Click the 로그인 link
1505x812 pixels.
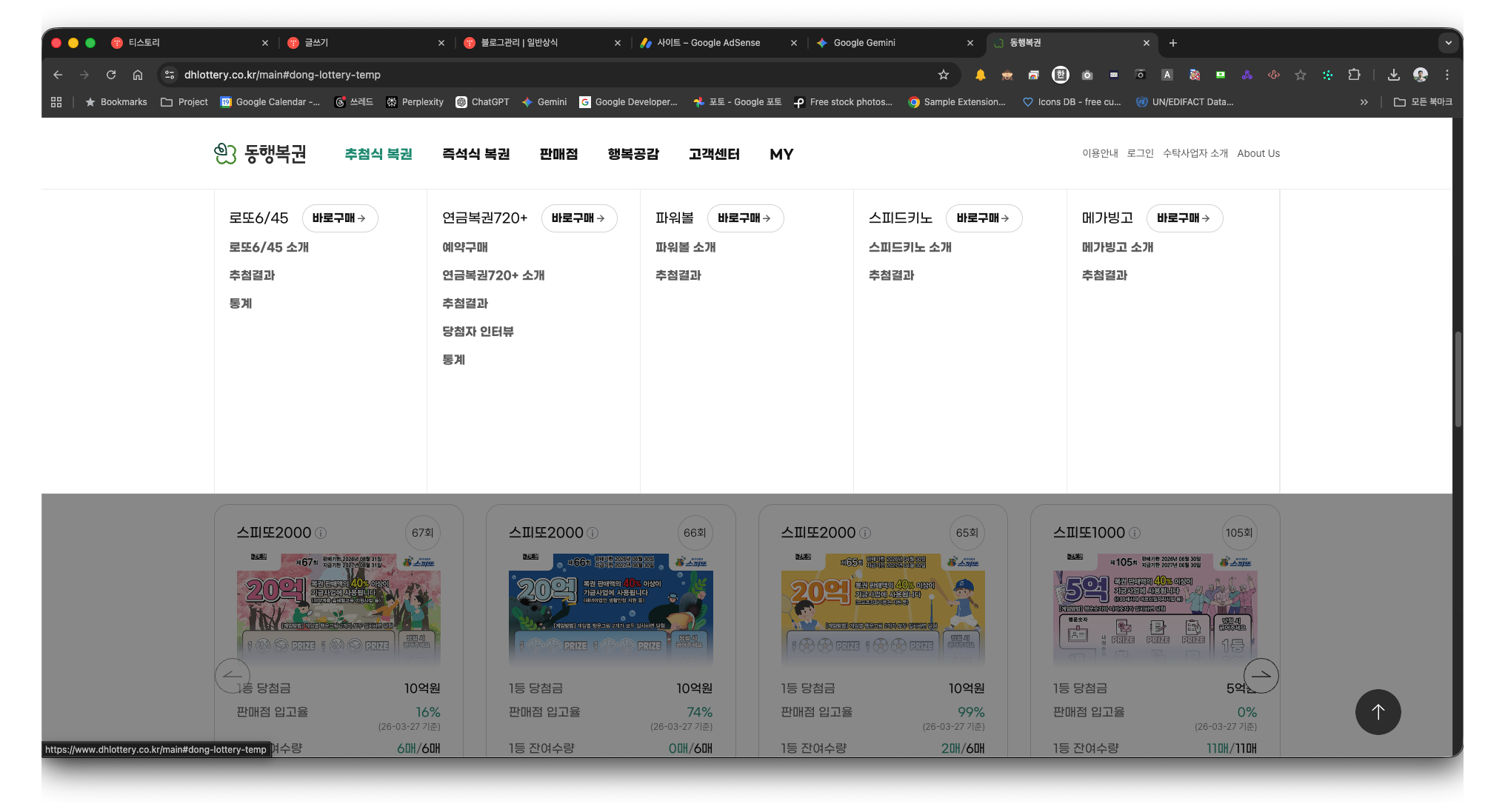[x=1141, y=153]
